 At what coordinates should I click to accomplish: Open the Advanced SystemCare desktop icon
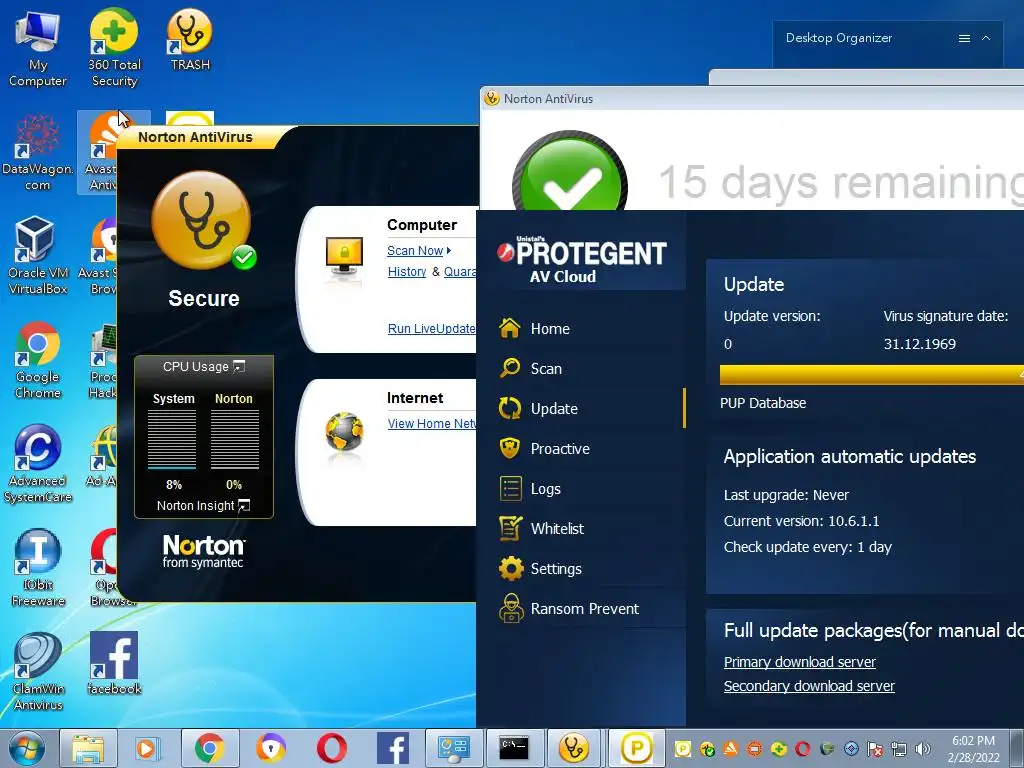pos(37,464)
